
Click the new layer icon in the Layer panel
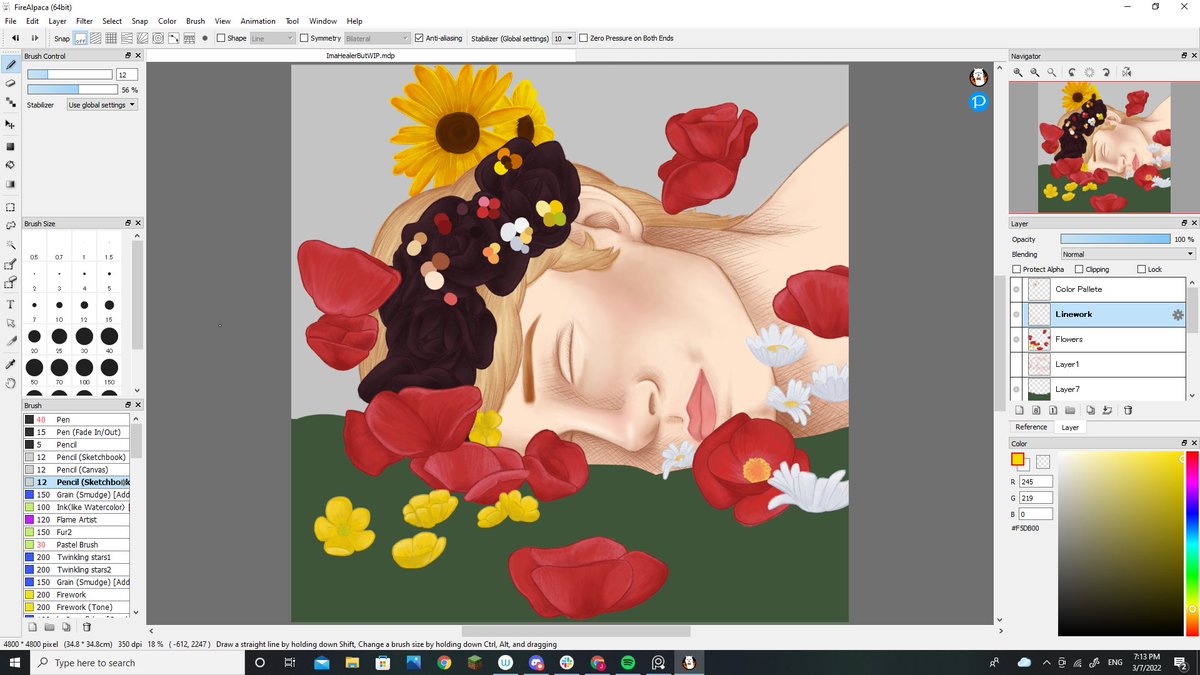pos(1019,410)
